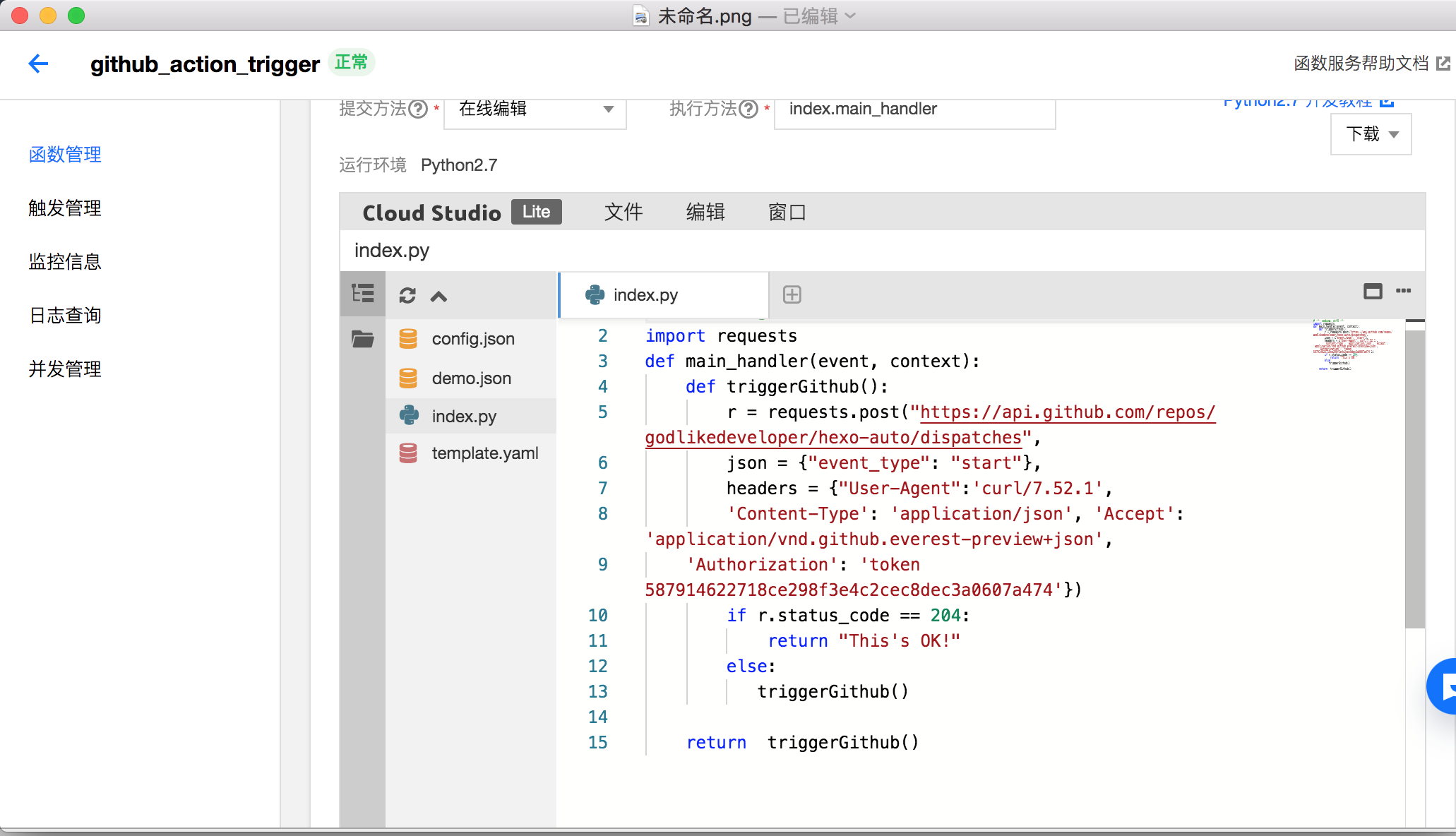
Task: Maximize the editor panel icon
Action: pos(1373,291)
